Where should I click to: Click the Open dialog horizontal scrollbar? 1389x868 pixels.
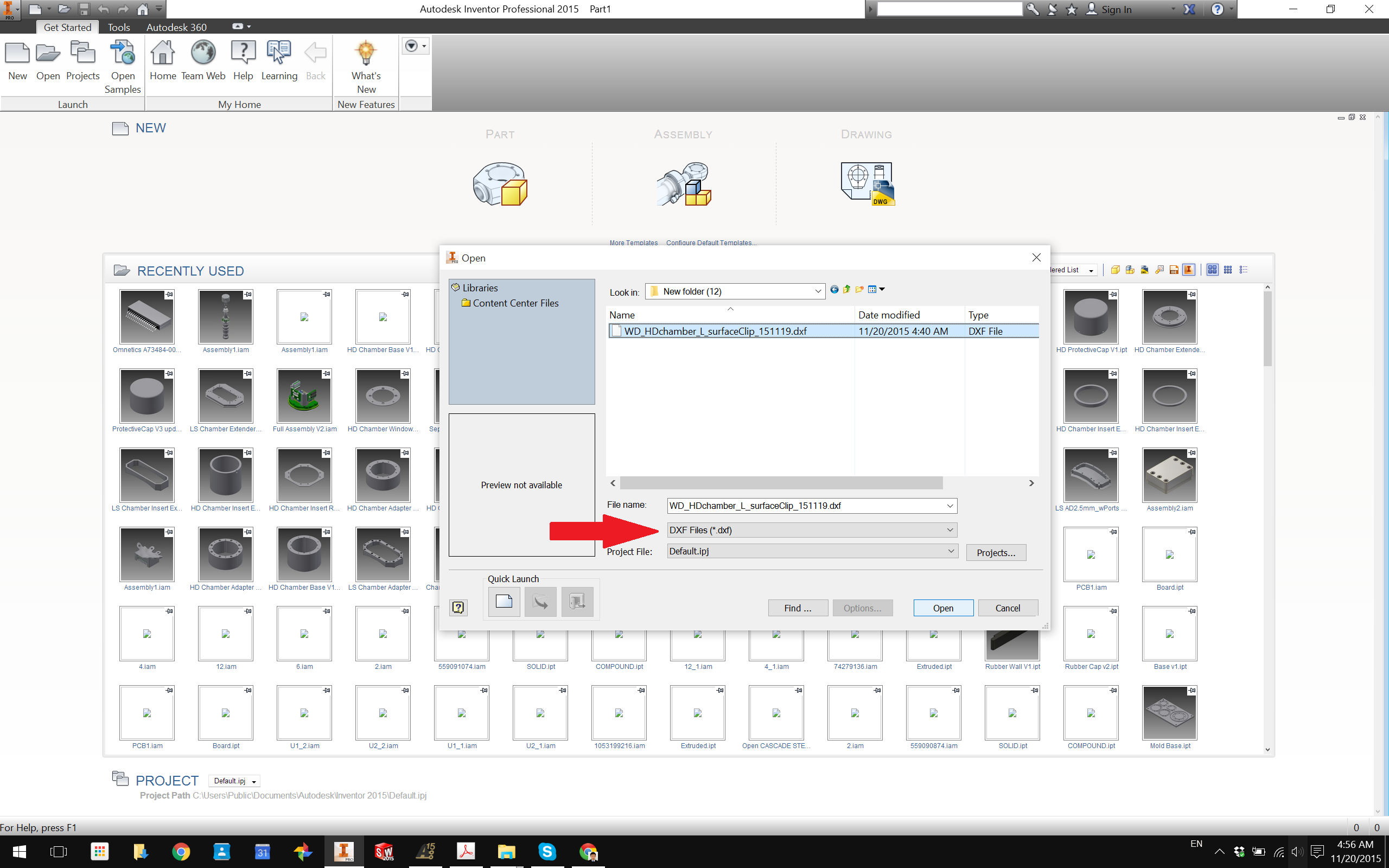(x=781, y=483)
